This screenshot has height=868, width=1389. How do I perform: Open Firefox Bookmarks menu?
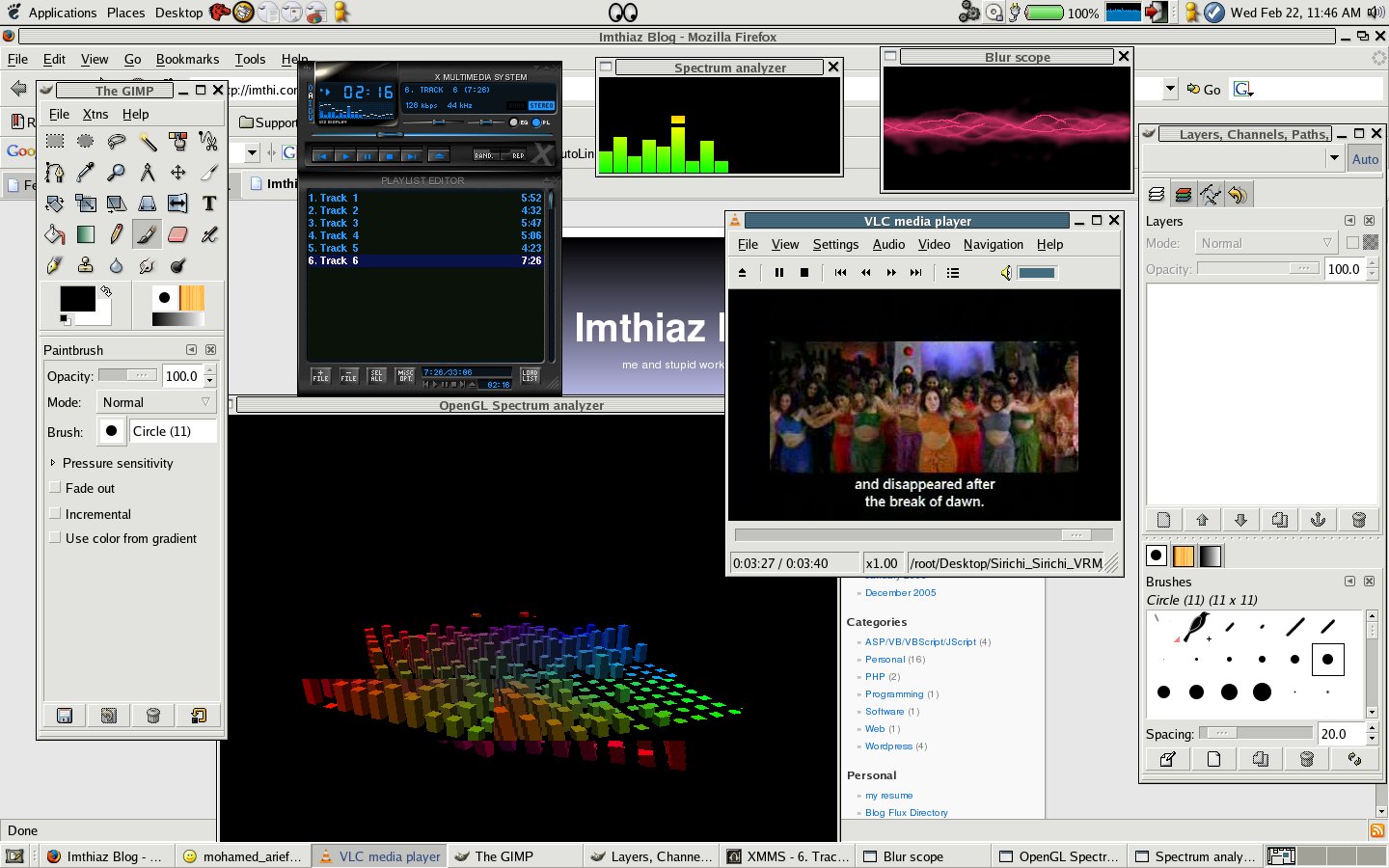click(187, 59)
